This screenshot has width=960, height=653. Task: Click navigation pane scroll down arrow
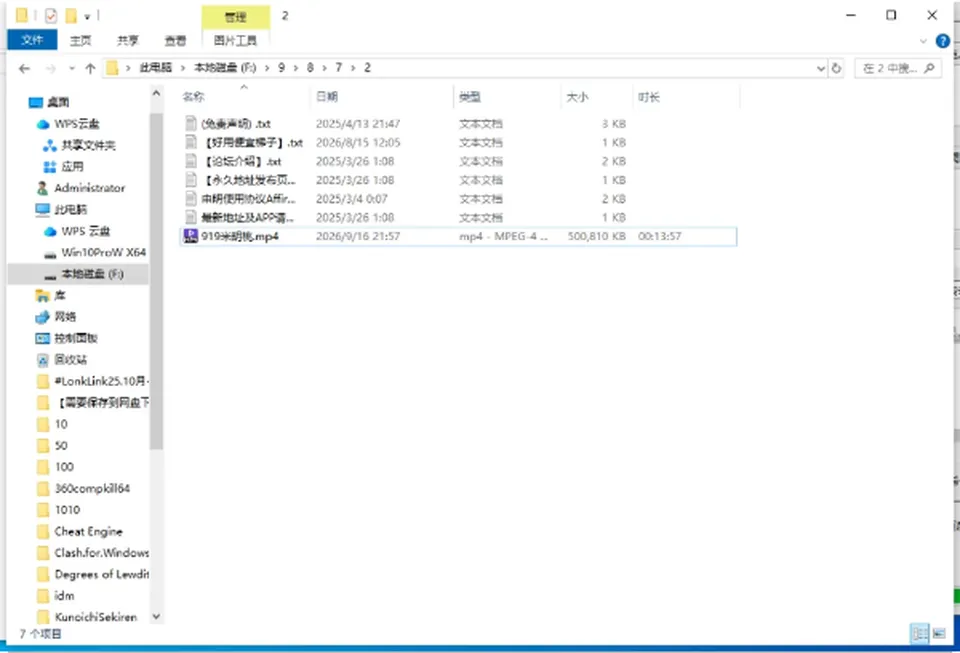[x=156, y=616]
